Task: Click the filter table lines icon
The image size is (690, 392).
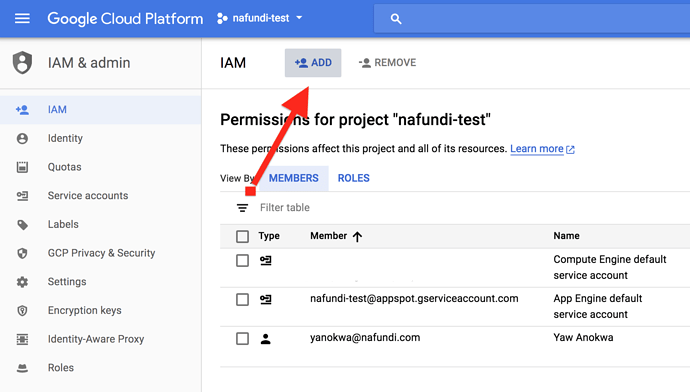Action: coord(242,208)
